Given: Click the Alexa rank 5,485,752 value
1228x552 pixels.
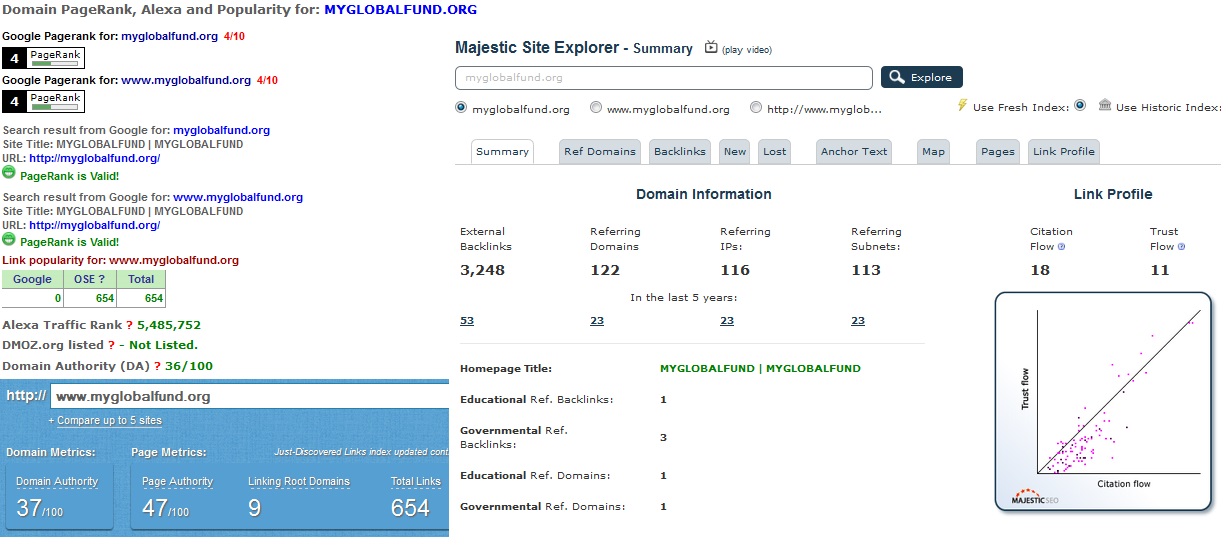Looking at the screenshot, I should pos(169,325).
